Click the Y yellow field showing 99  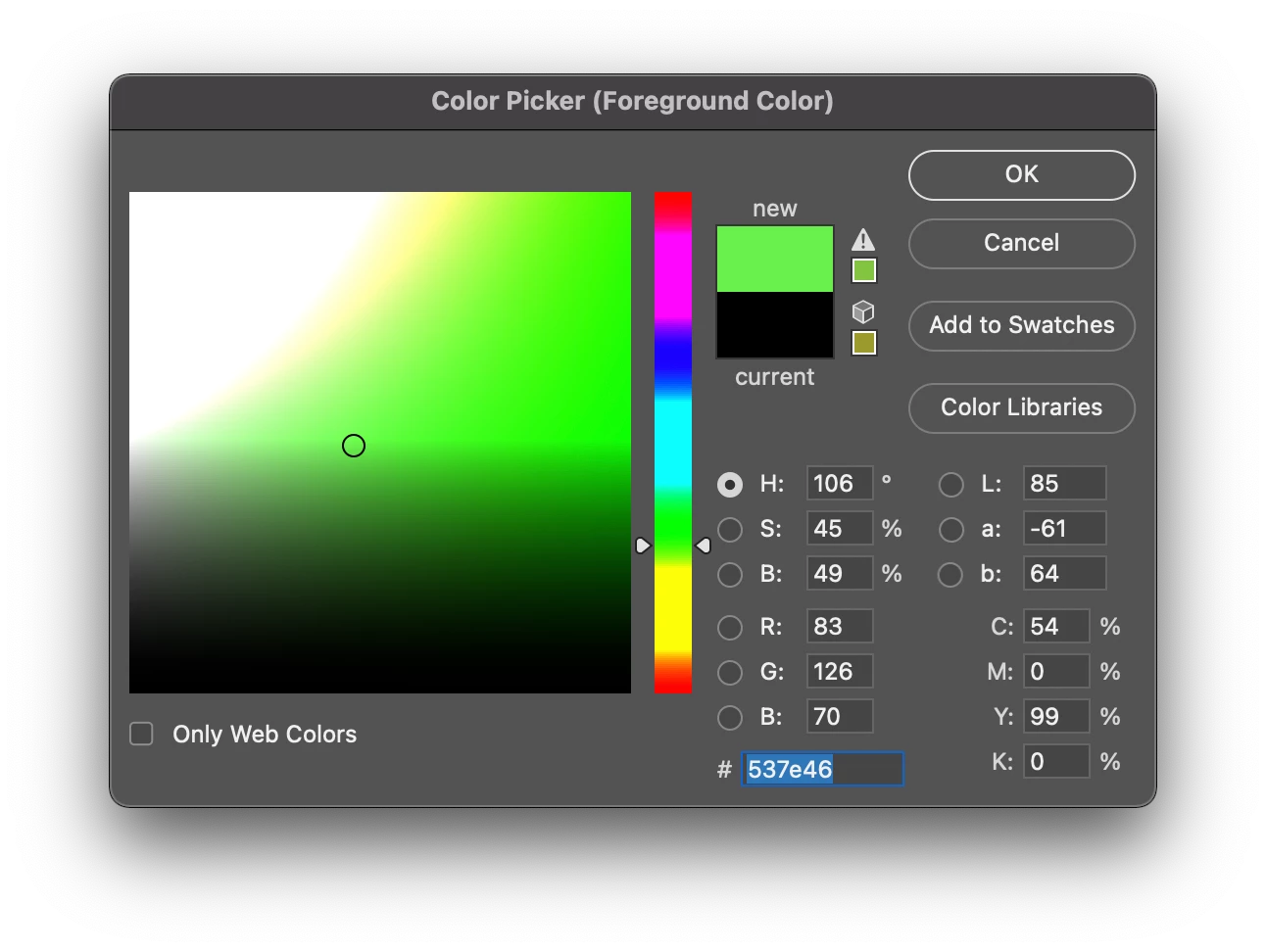(x=1056, y=717)
